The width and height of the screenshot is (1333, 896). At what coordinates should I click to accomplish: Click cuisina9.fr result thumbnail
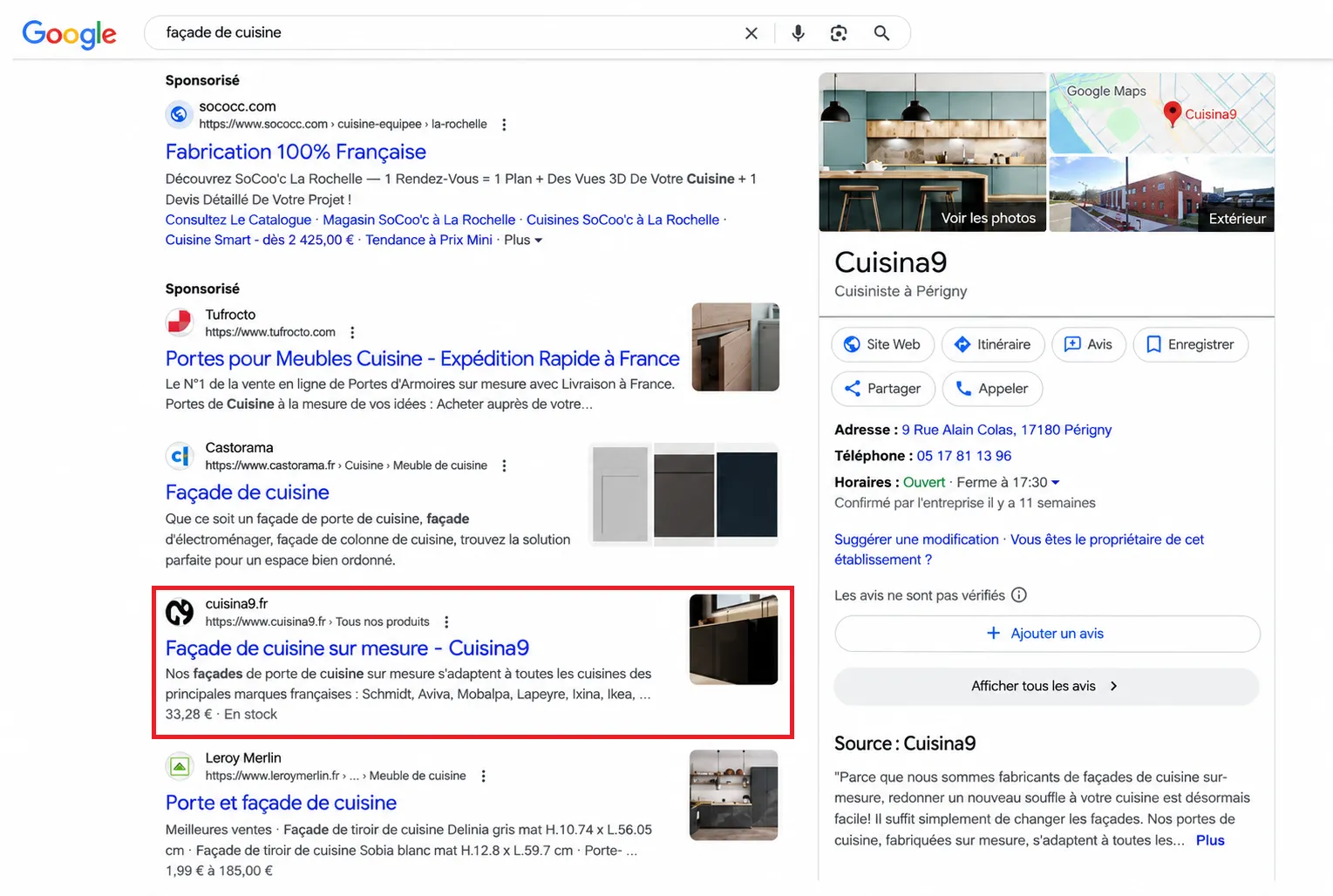734,639
